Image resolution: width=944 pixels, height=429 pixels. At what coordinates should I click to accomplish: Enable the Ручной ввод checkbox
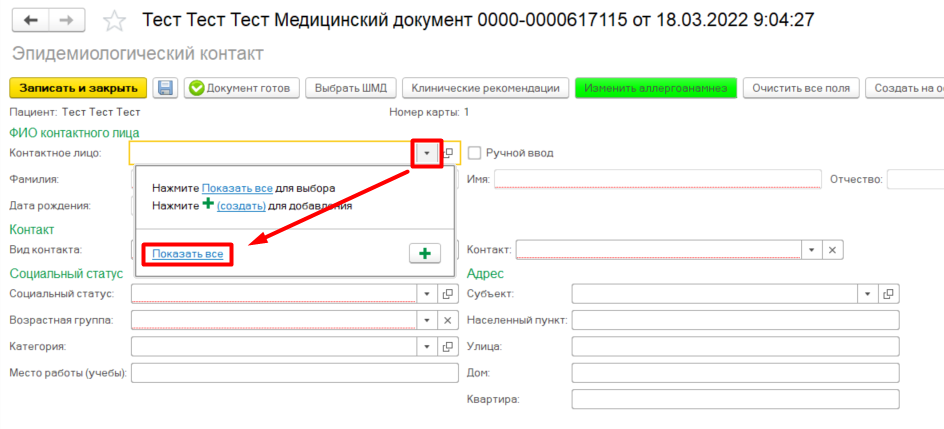[475, 153]
